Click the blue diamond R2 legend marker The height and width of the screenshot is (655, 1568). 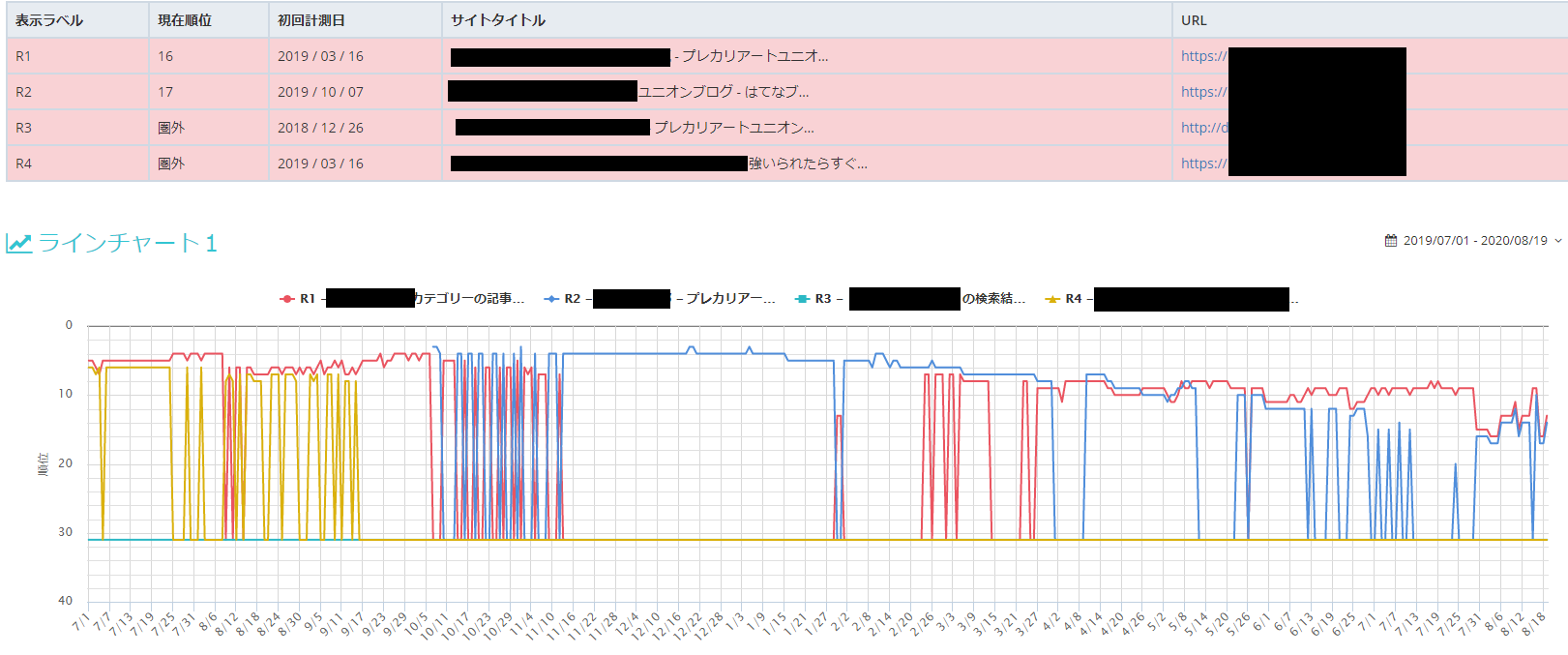tap(551, 299)
